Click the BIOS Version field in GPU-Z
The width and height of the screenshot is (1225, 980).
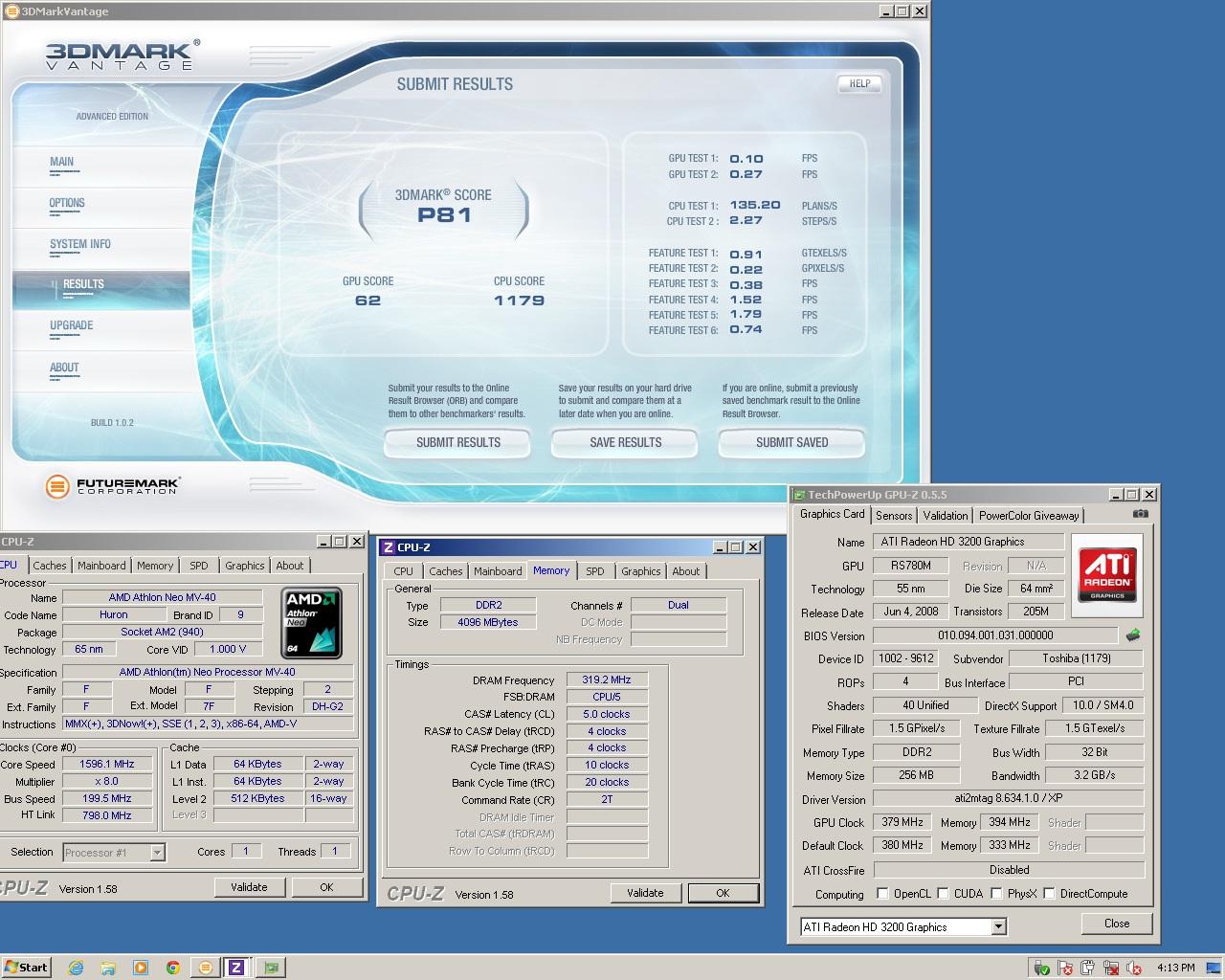(x=995, y=635)
